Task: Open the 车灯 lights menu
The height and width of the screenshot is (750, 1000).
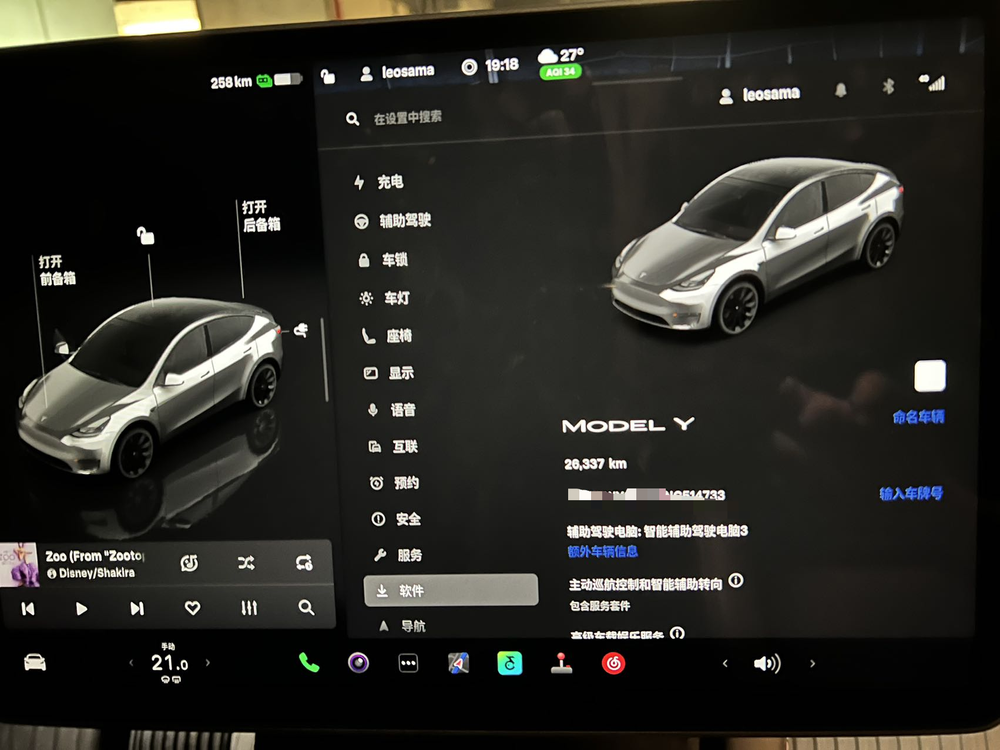Action: tap(385, 298)
